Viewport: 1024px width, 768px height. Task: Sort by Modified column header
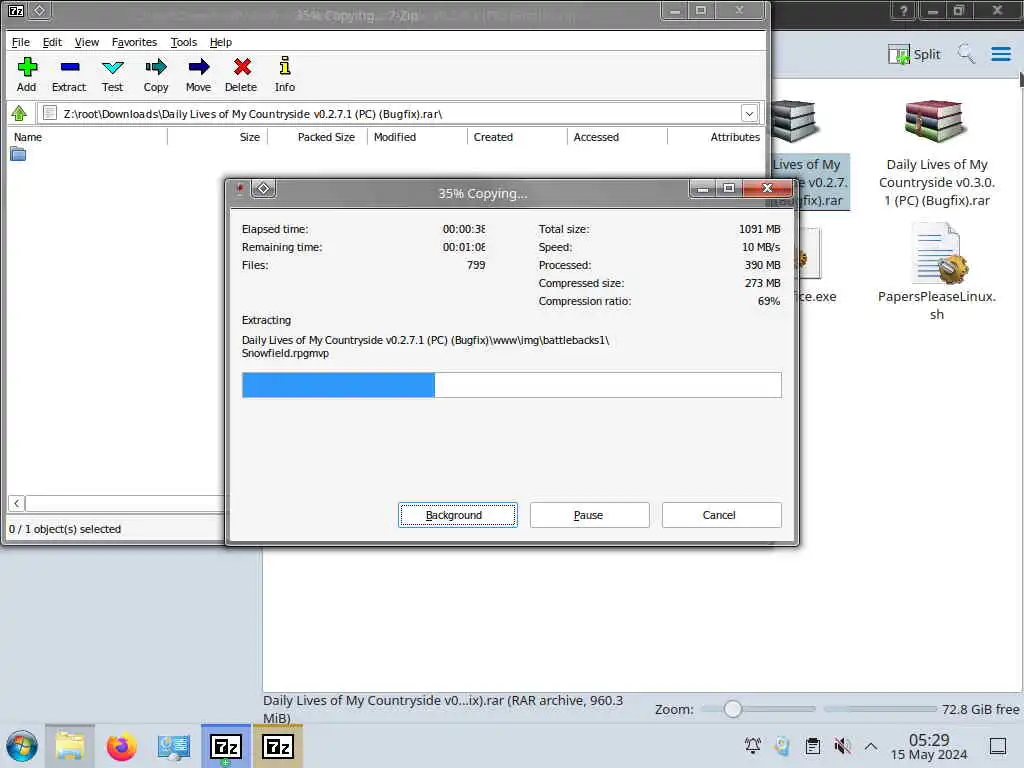(x=418, y=137)
